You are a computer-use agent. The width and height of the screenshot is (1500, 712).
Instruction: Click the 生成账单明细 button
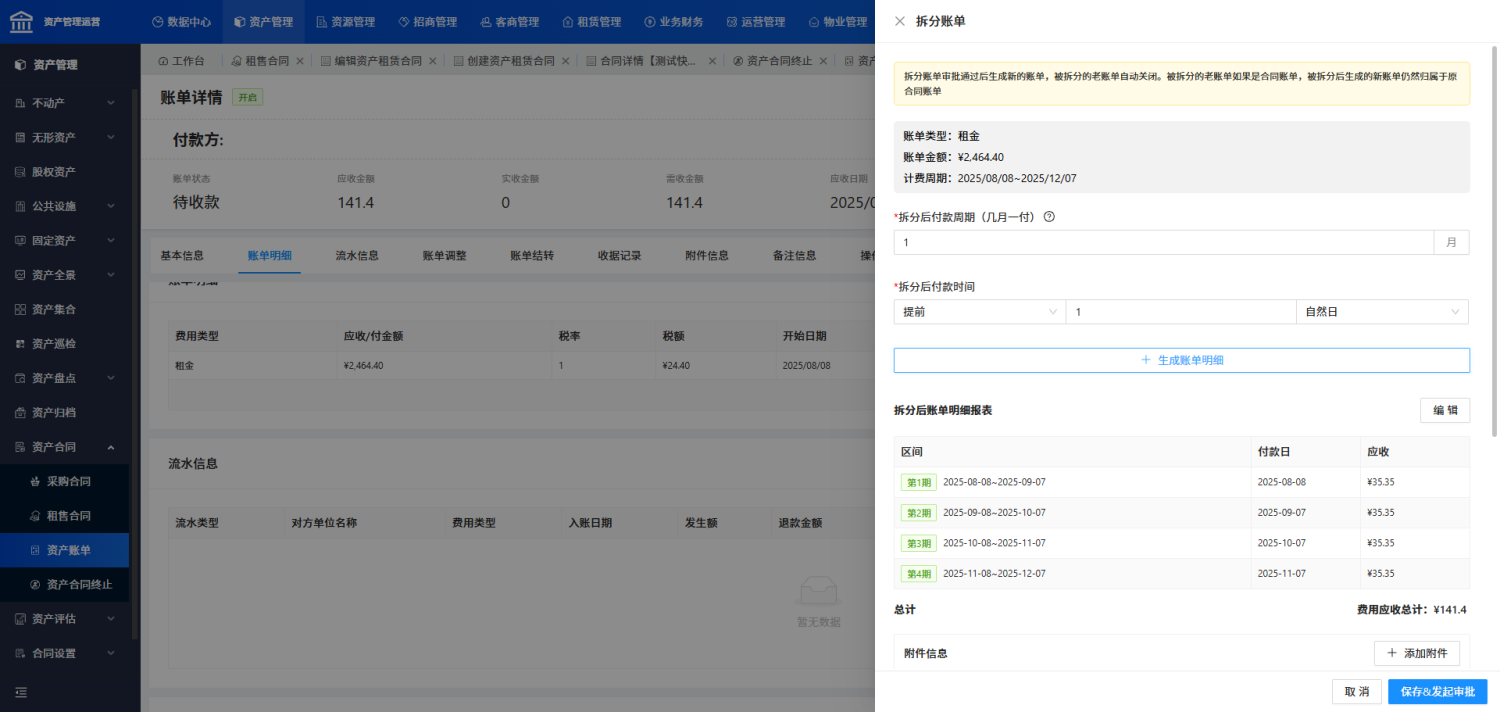(1181, 360)
